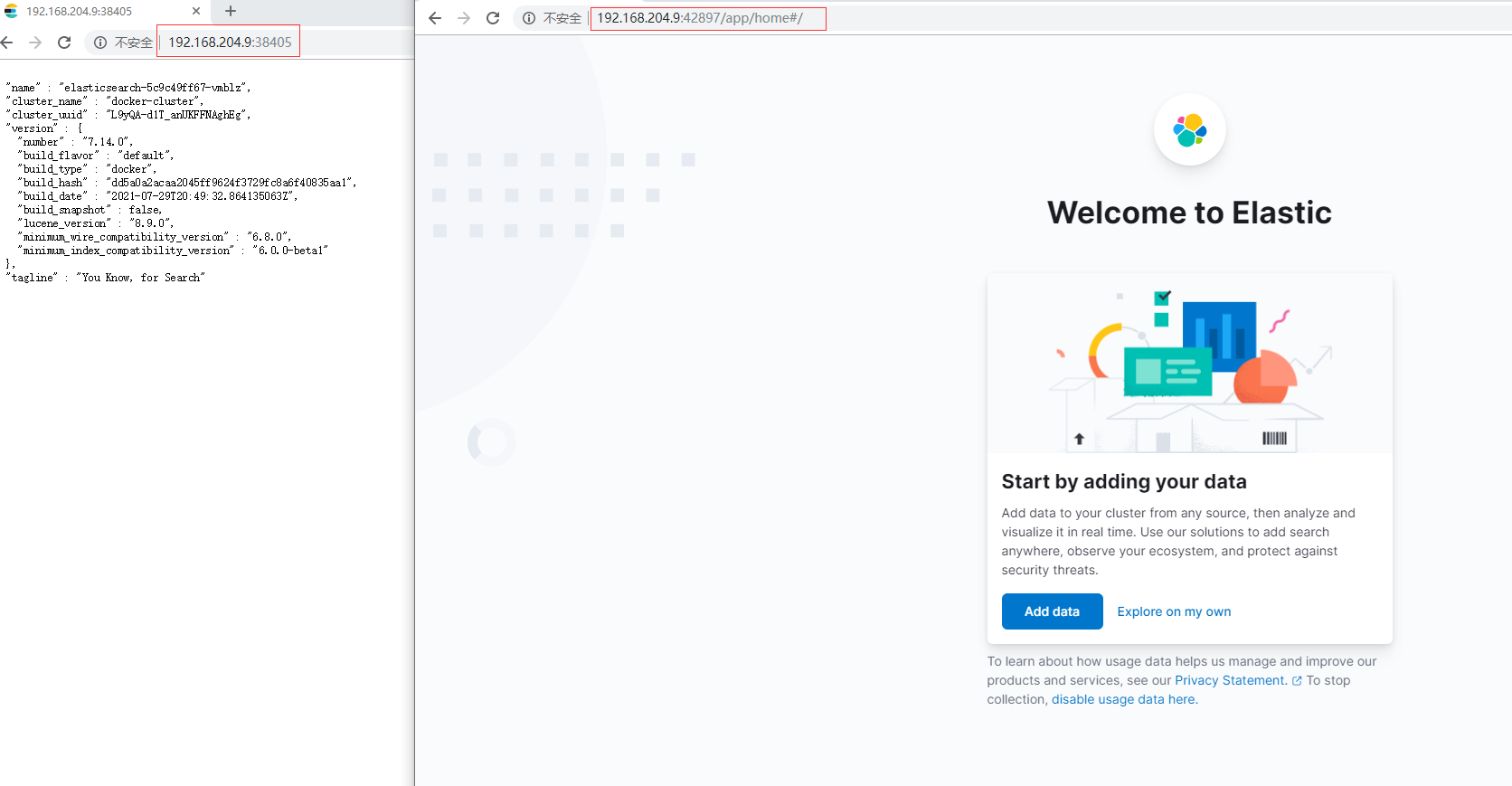This screenshot has width=1512, height=786.
Task: Click the build_type "docker" line
Action: click(x=87, y=169)
